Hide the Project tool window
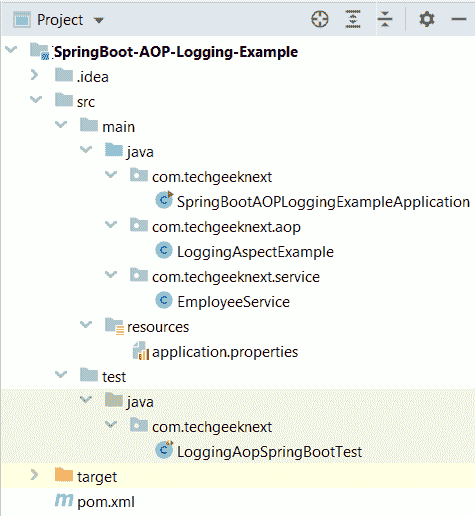This screenshot has width=475, height=516. click(459, 19)
